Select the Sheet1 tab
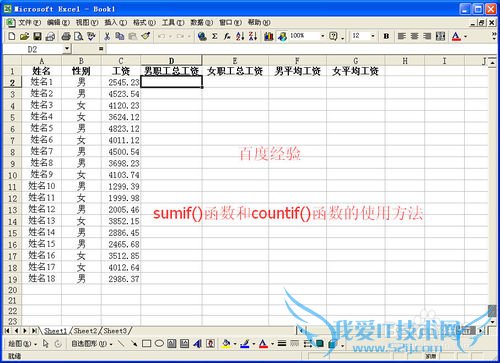Viewport: 500px width, 363px height. [56, 331]
